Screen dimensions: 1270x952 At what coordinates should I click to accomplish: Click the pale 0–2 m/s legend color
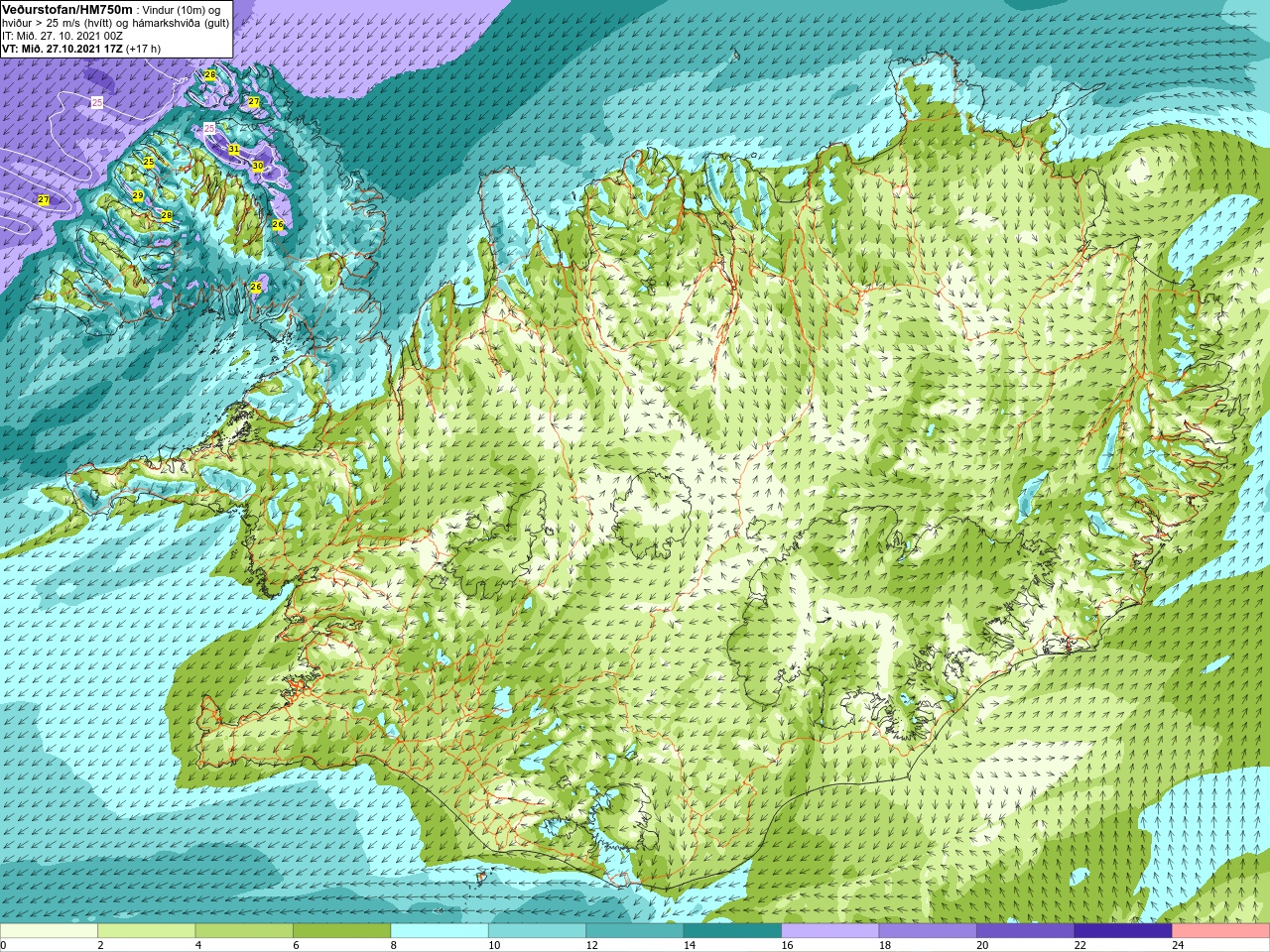[x=49, y=930]
